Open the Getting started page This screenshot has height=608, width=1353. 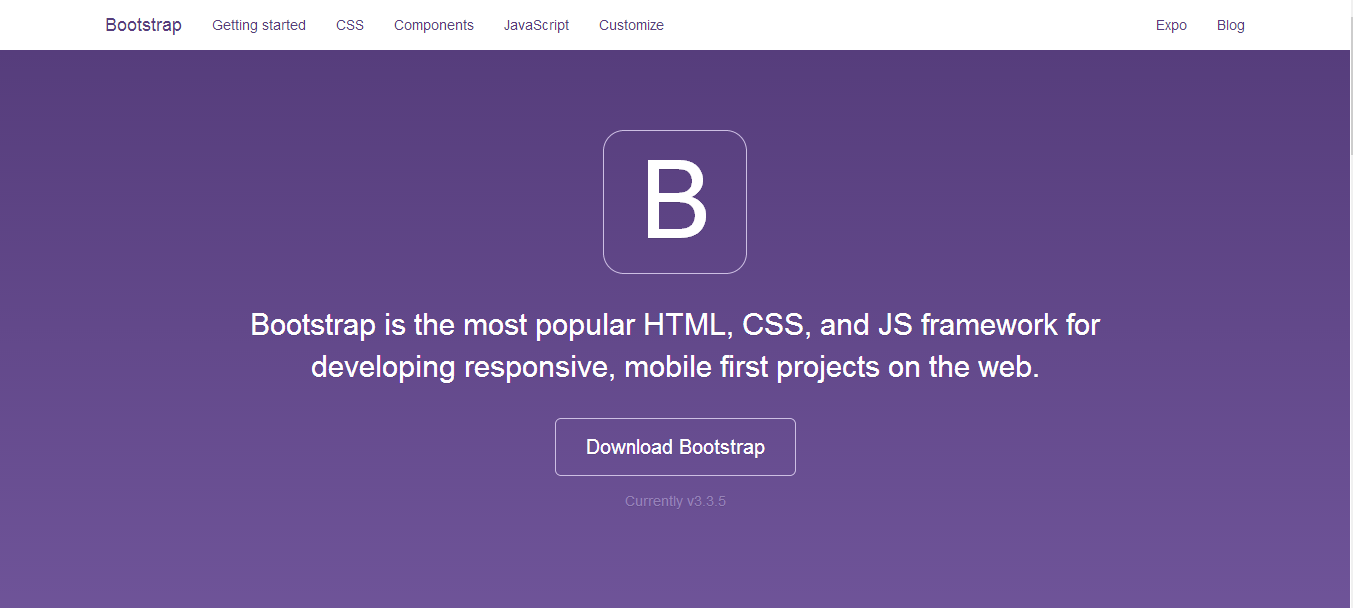click(258, 25)
